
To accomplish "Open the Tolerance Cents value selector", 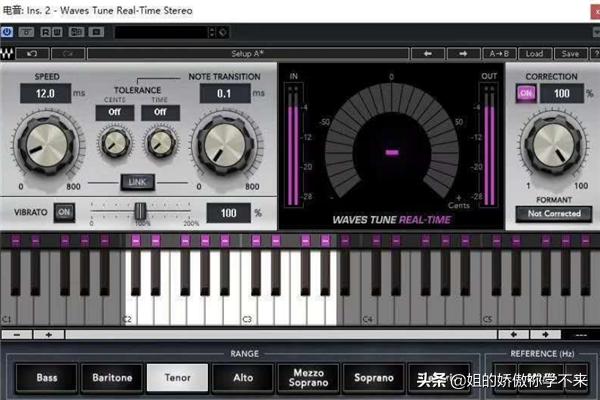I will point(114,113).
